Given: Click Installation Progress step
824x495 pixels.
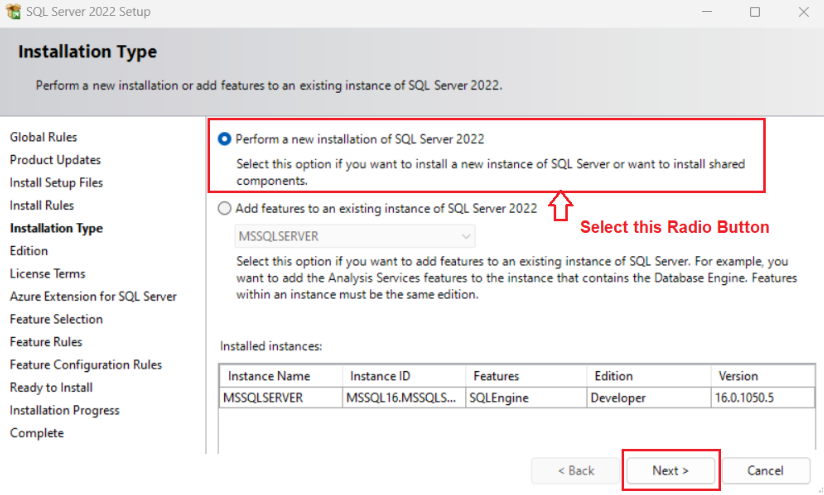Looking at the screenshot, I should [x=64, y=410].
